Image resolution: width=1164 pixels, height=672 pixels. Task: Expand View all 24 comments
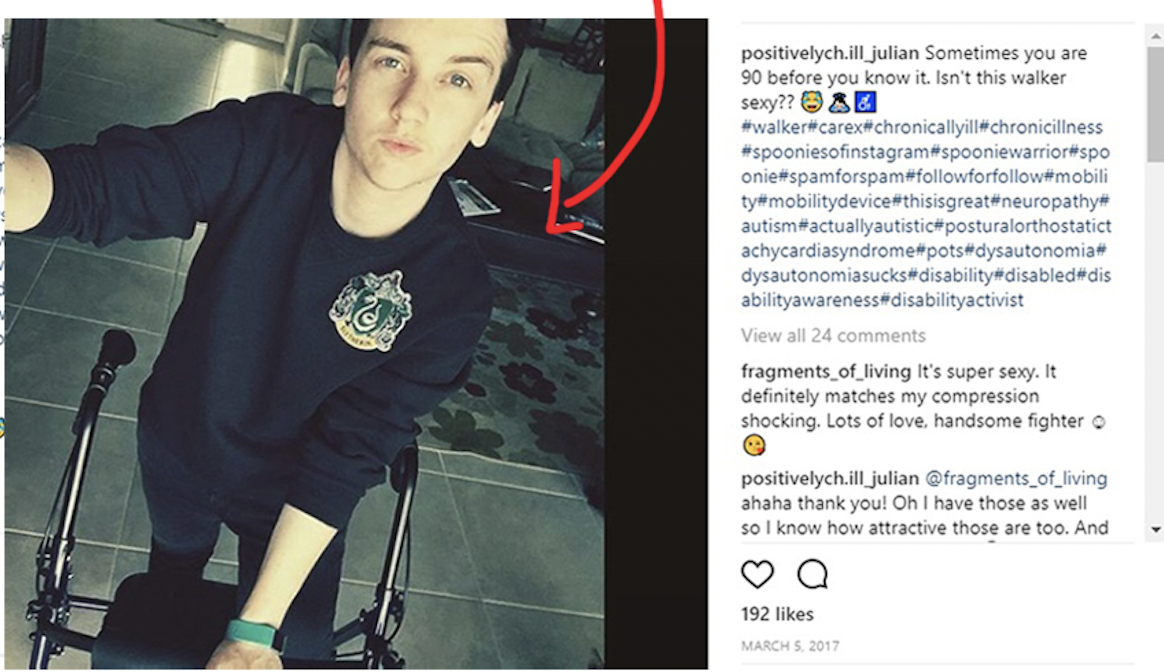[833, 336]
